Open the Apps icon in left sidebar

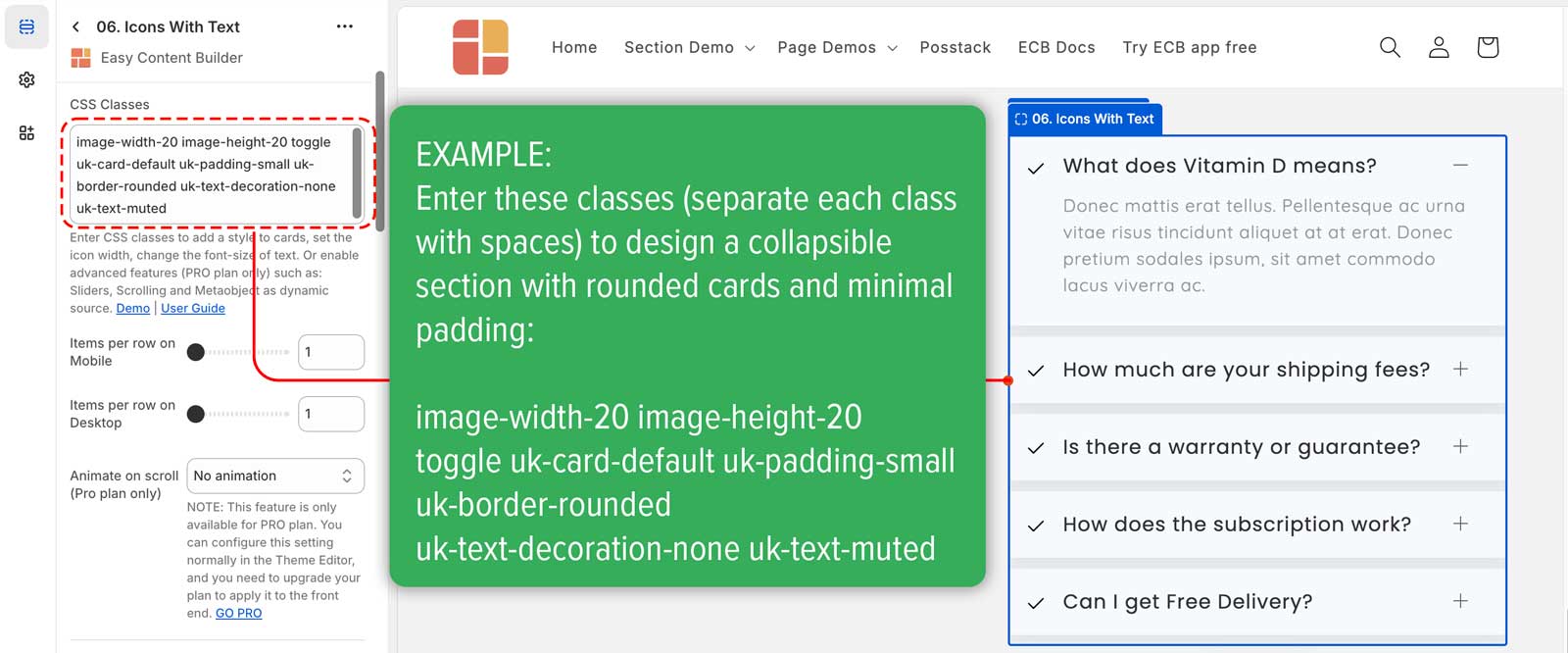(x=26, y=132)
